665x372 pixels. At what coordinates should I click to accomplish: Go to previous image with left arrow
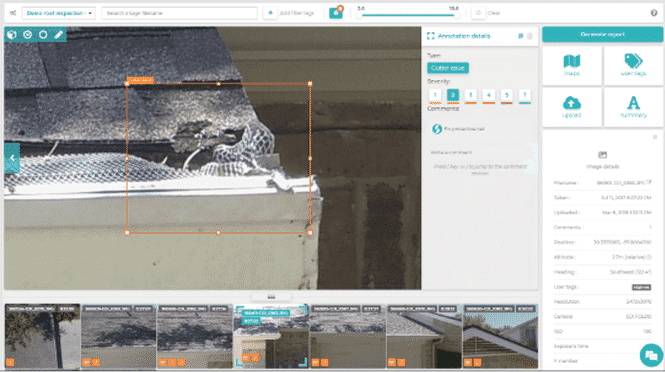coord(12,158)
